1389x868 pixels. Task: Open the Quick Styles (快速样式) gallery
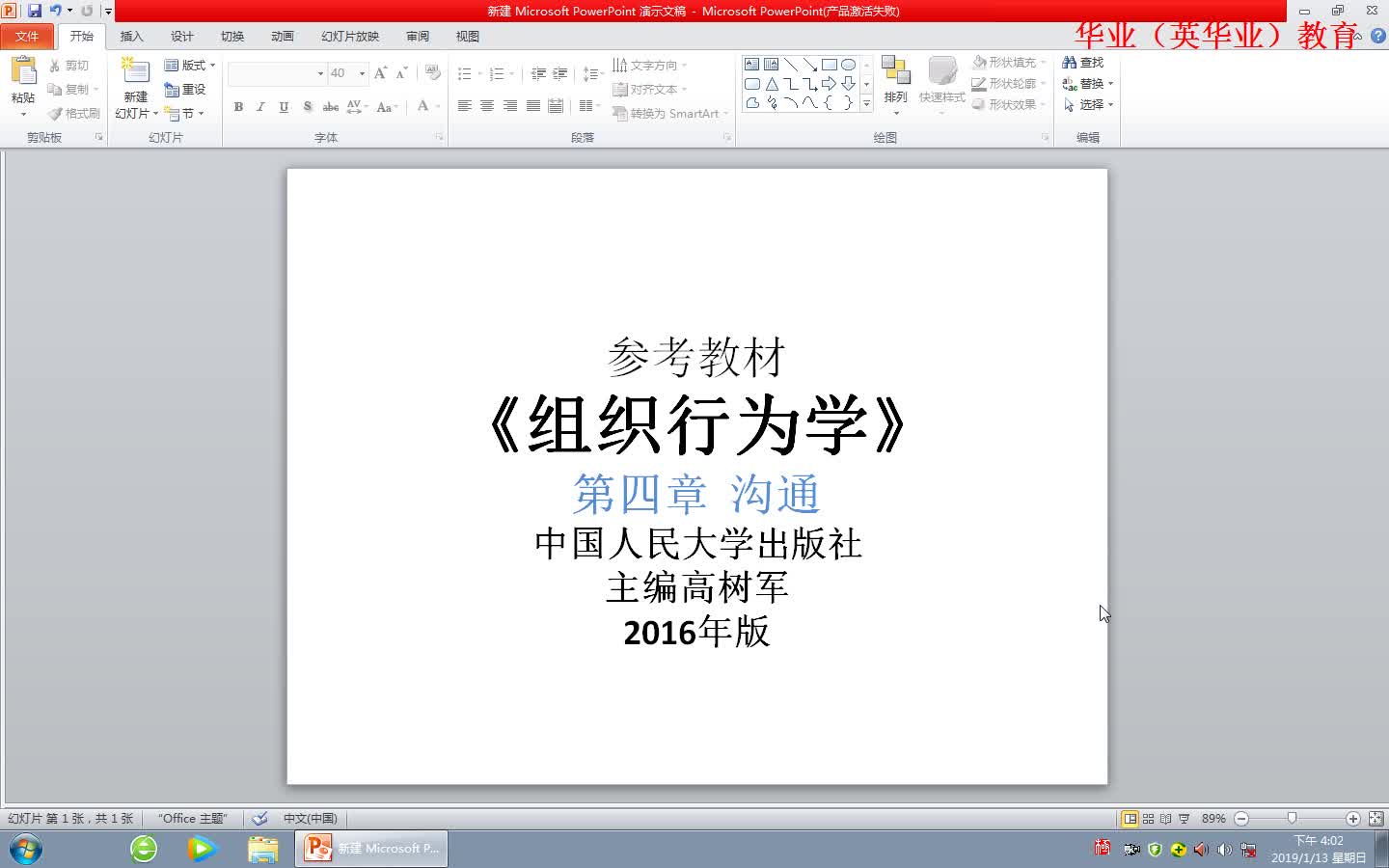pyautogui.click(x=941, y=83)
